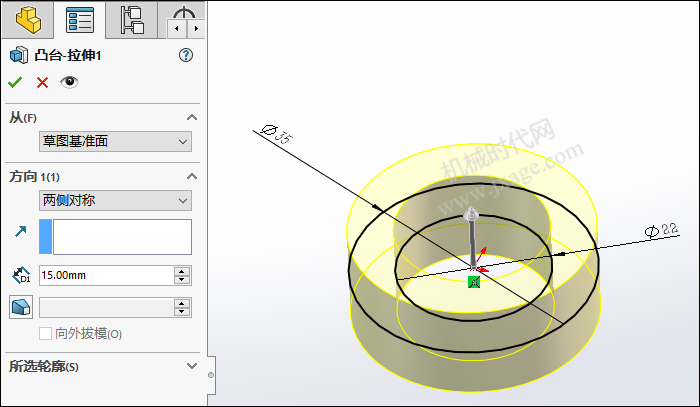Click the green origin relation marker
The width and height of the screenshot is (700, 407).
click(474, 282)
